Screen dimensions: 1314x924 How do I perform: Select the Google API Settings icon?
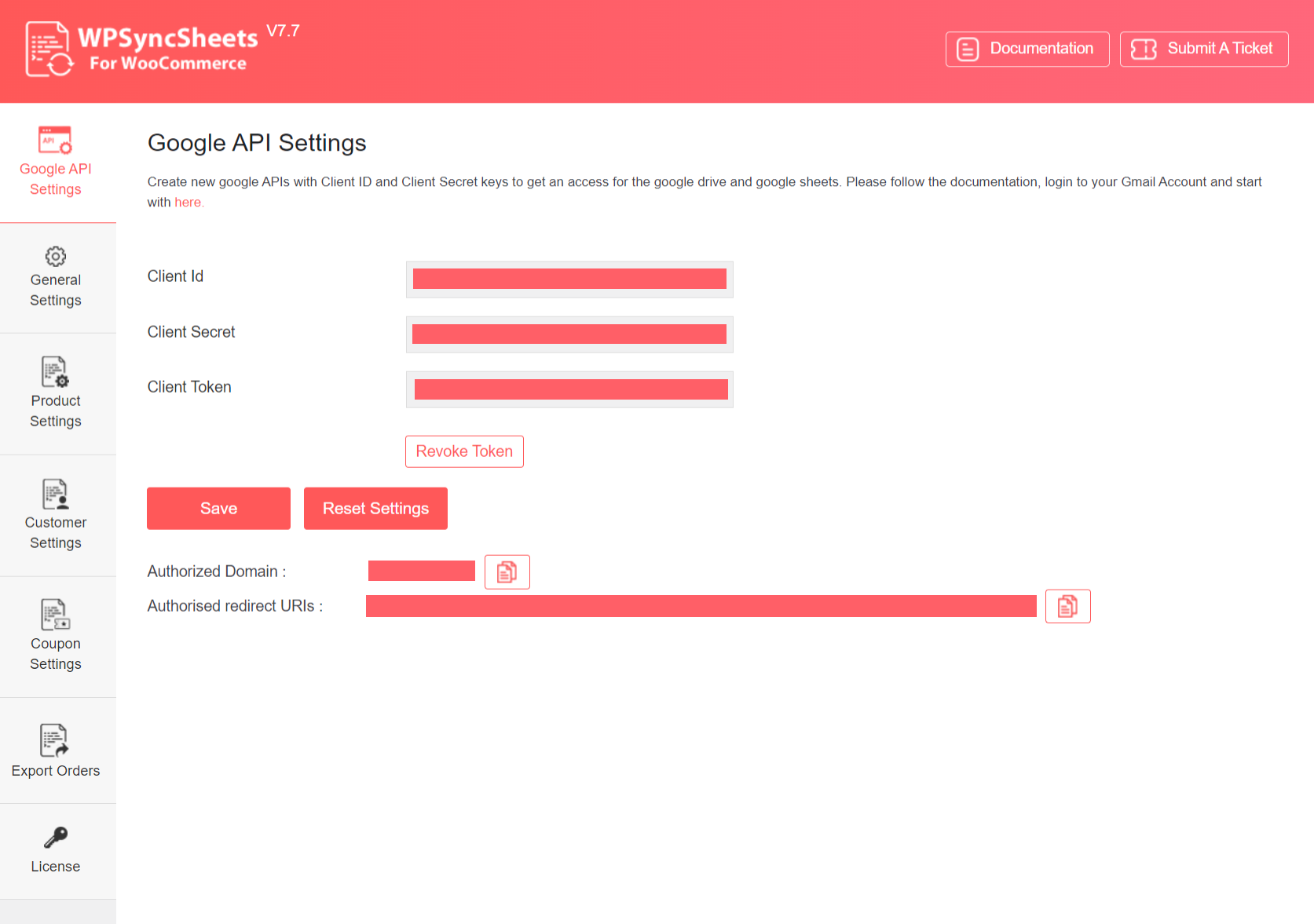[x=55, y=140]
